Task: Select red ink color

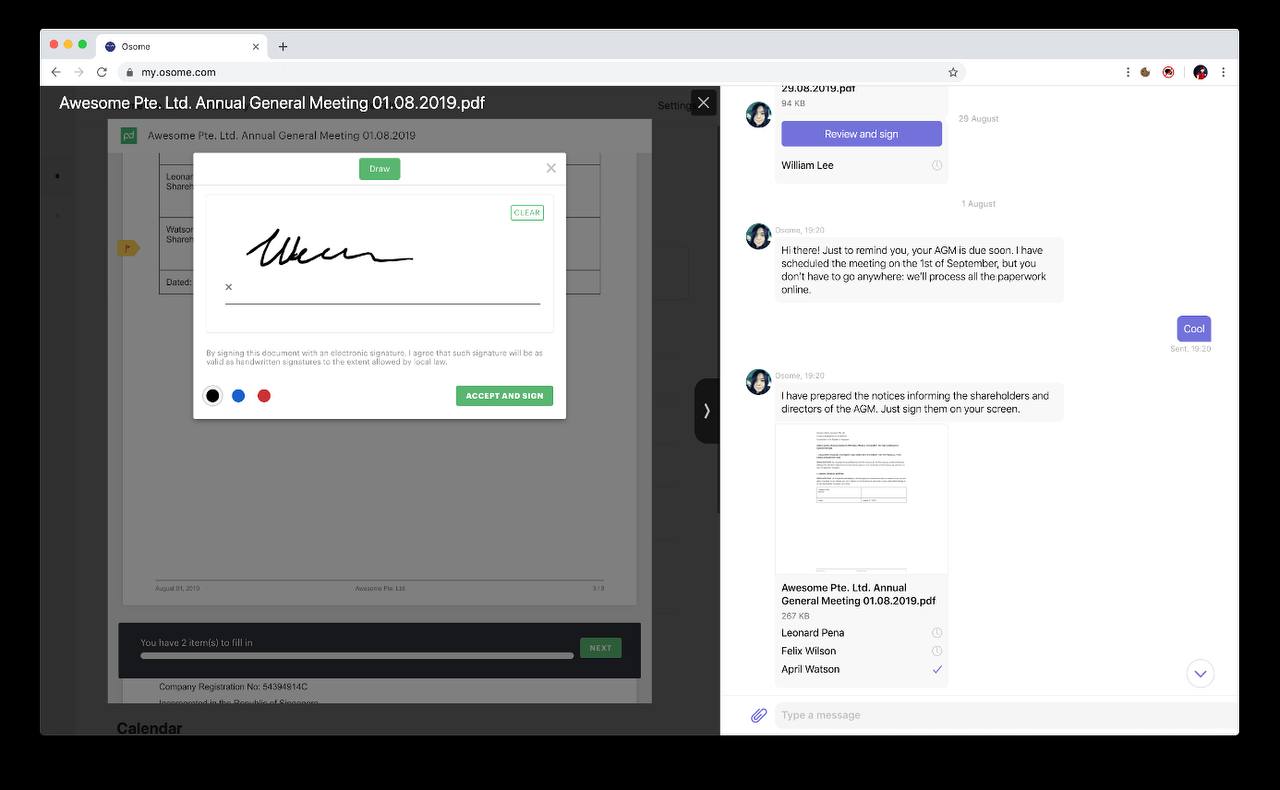Action: [264, 396]
